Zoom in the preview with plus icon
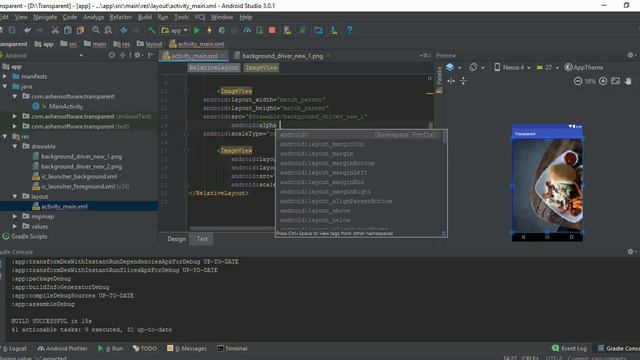Viewport: 640px width, 360px height. [603, 81]
